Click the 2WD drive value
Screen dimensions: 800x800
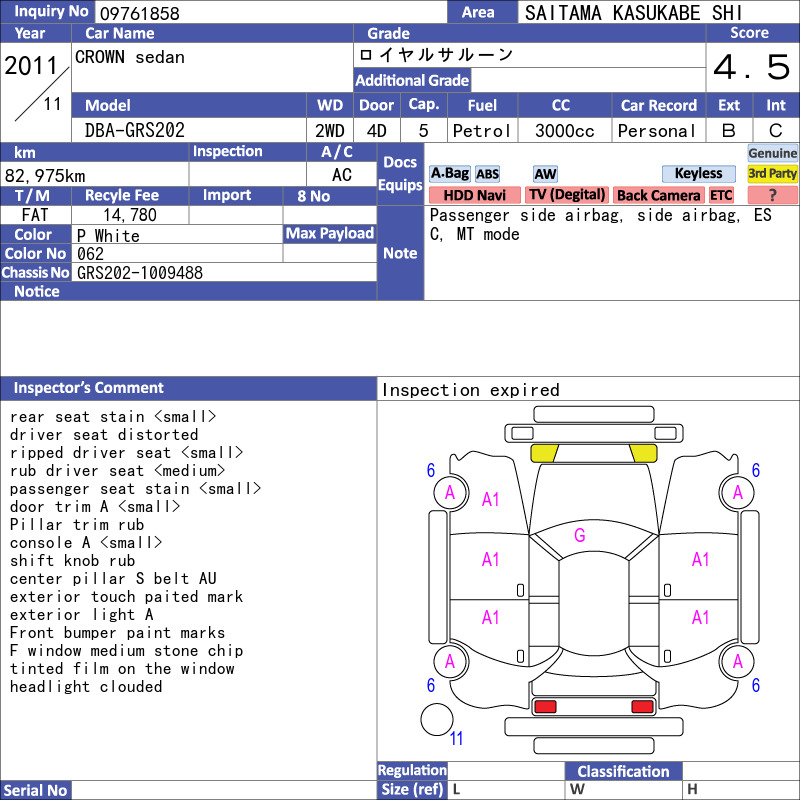tap(330, 131)
